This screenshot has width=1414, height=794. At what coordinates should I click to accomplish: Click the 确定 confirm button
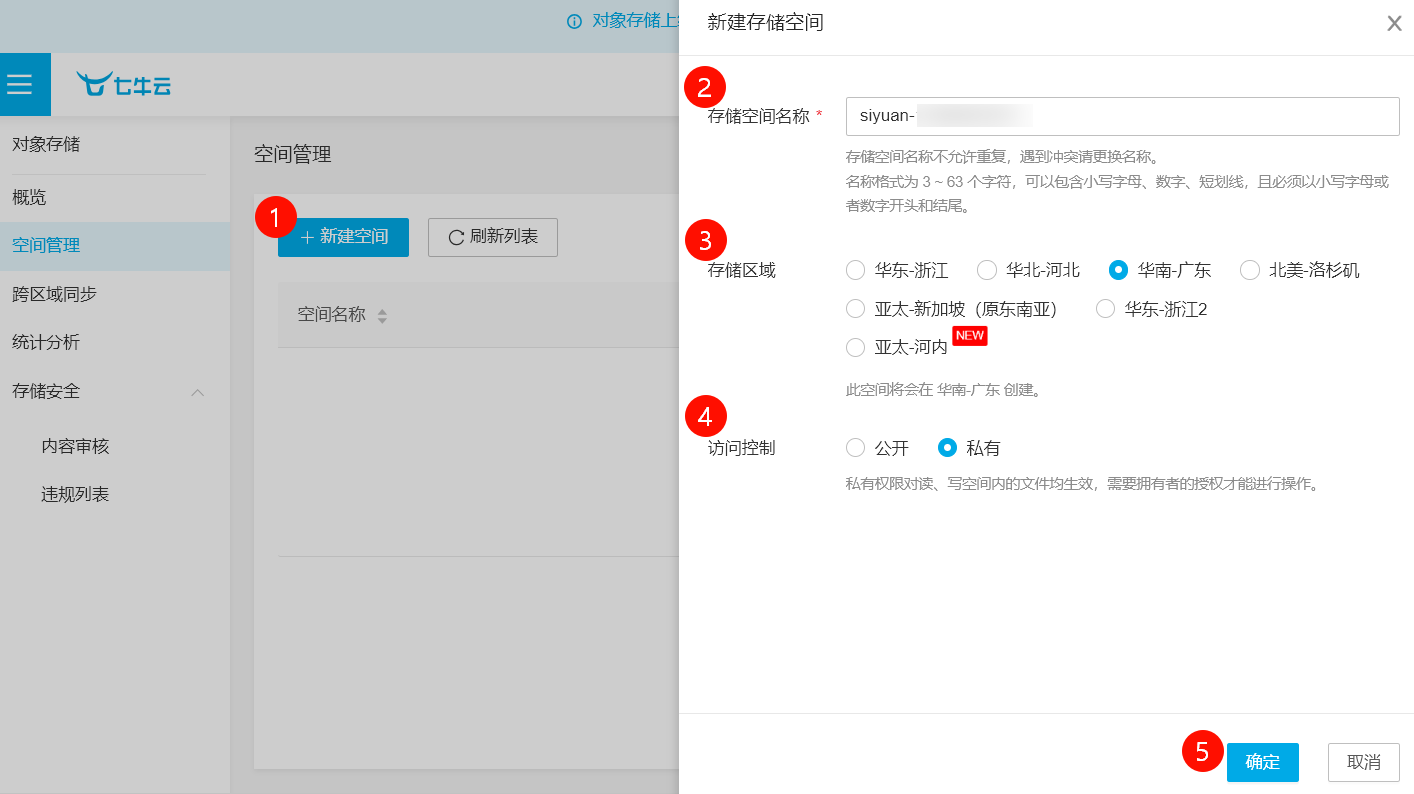(1262, 762)
